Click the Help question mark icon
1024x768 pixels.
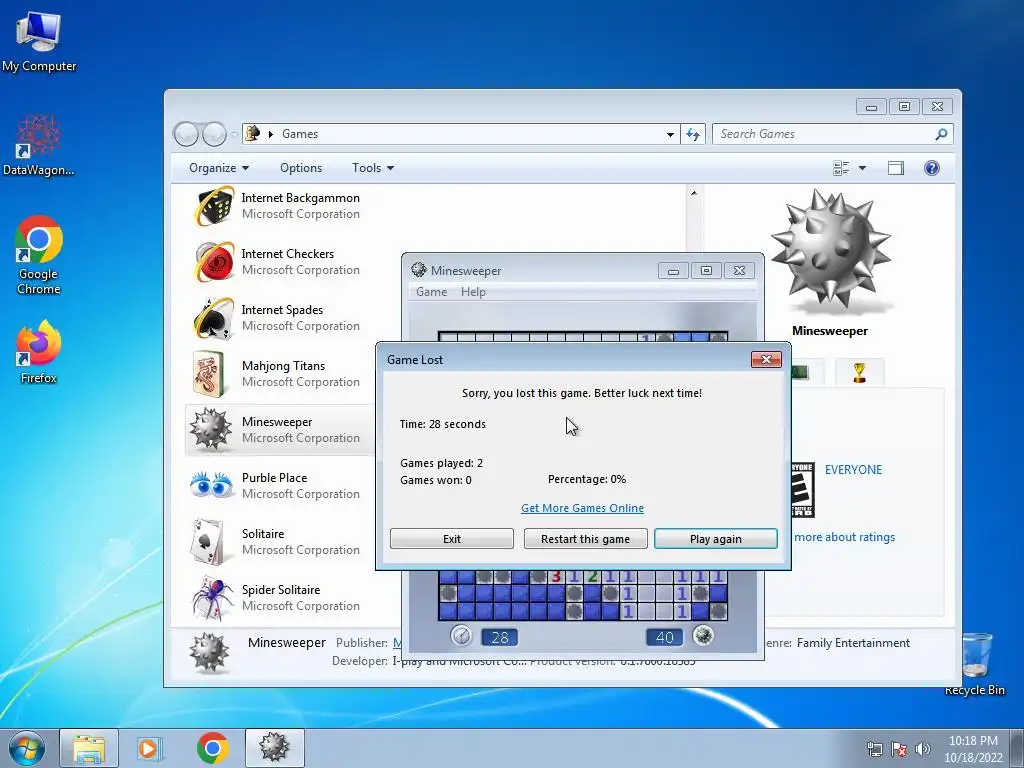pyautogui.click(x=932, y=168)
